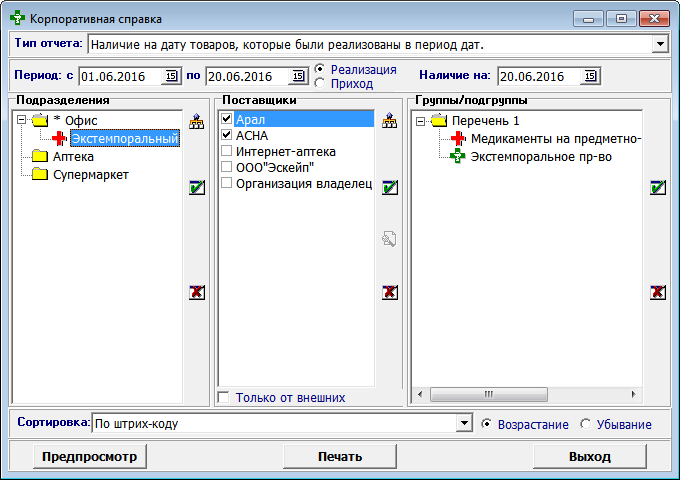The width and height of the screenshot is (680, 480).
Task: Click the Выход button
Action: tap(590, 456)
